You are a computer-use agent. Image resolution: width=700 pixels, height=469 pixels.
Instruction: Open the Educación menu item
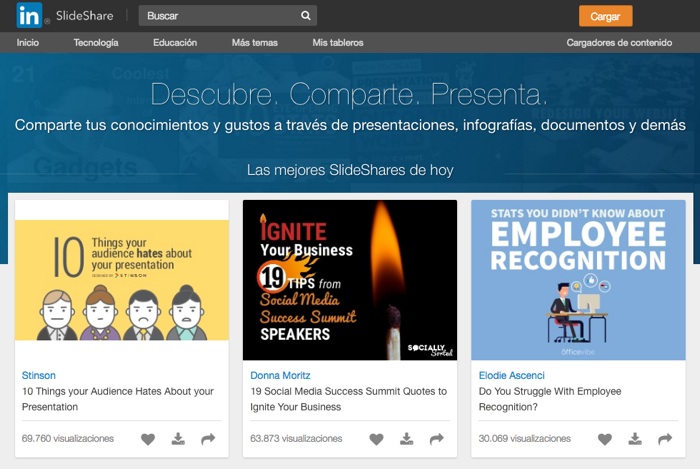click(175, 42)
